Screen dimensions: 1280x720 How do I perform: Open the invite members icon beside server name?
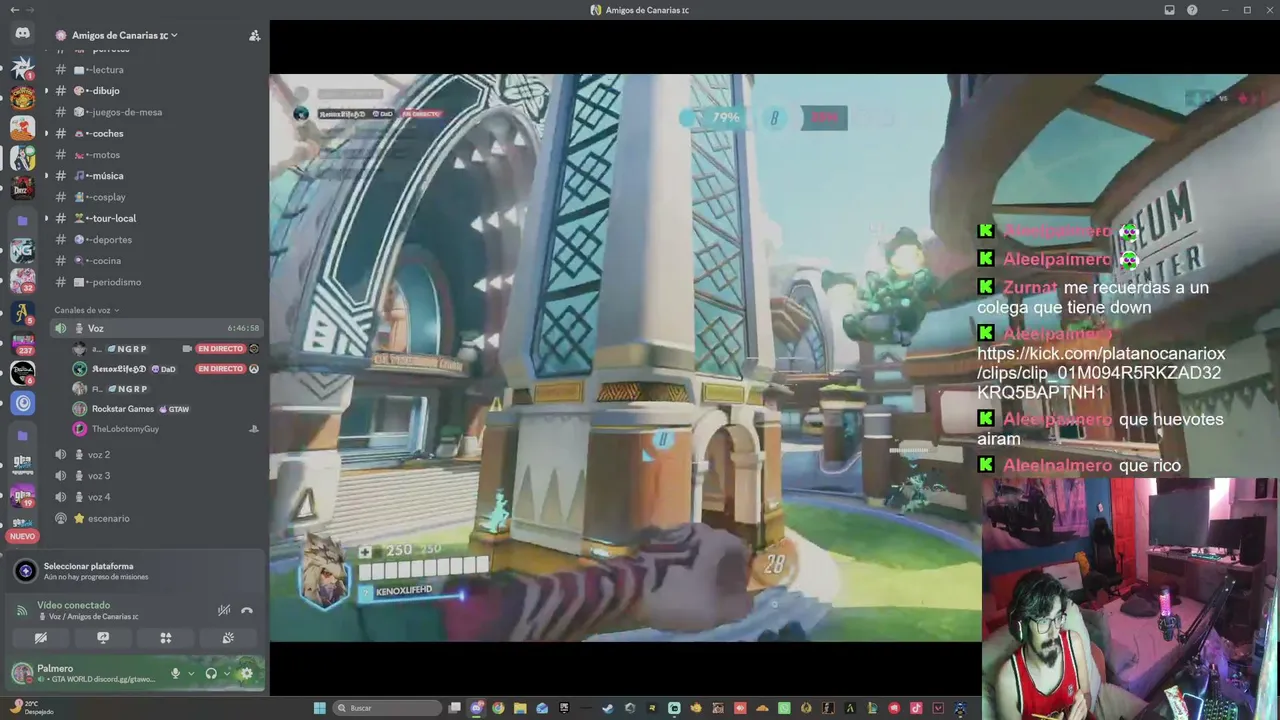tap(254, 35)
